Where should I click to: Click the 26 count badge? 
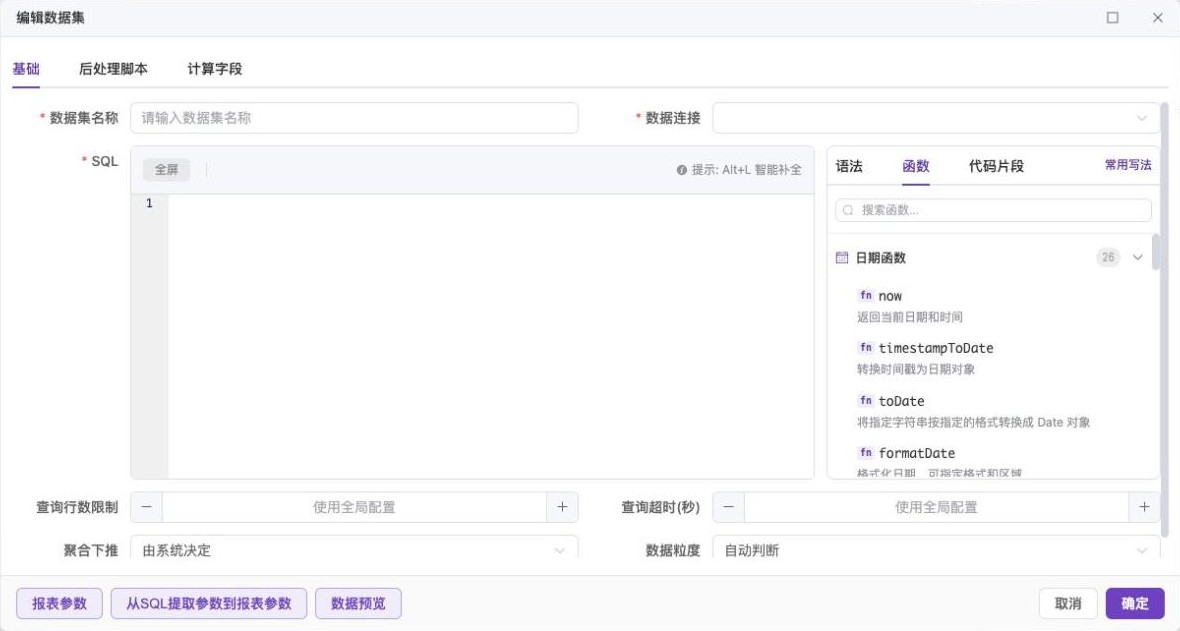1108,258
